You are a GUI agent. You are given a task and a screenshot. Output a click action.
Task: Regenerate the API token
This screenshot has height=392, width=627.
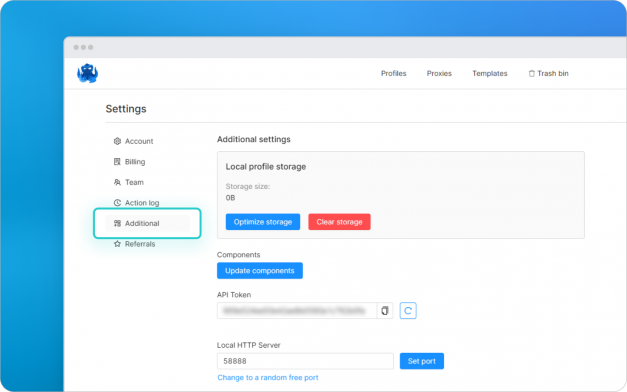pos(408,311)
